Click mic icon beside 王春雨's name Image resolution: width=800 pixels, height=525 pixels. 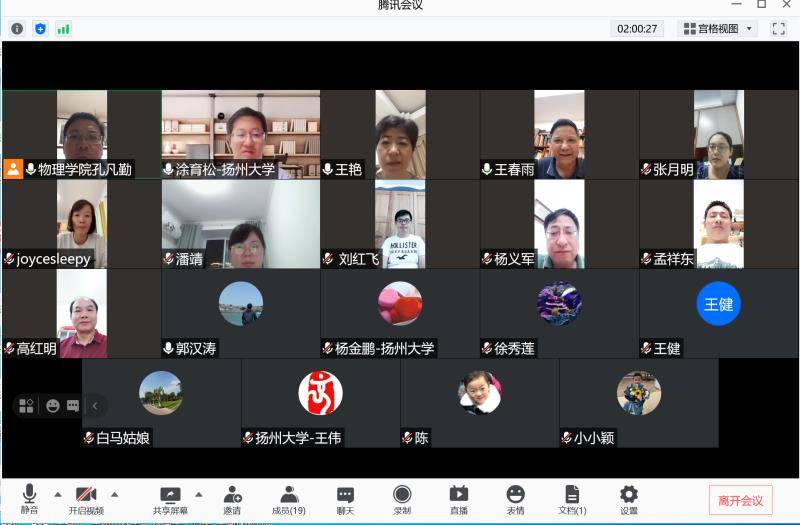[x=487, y=169]
